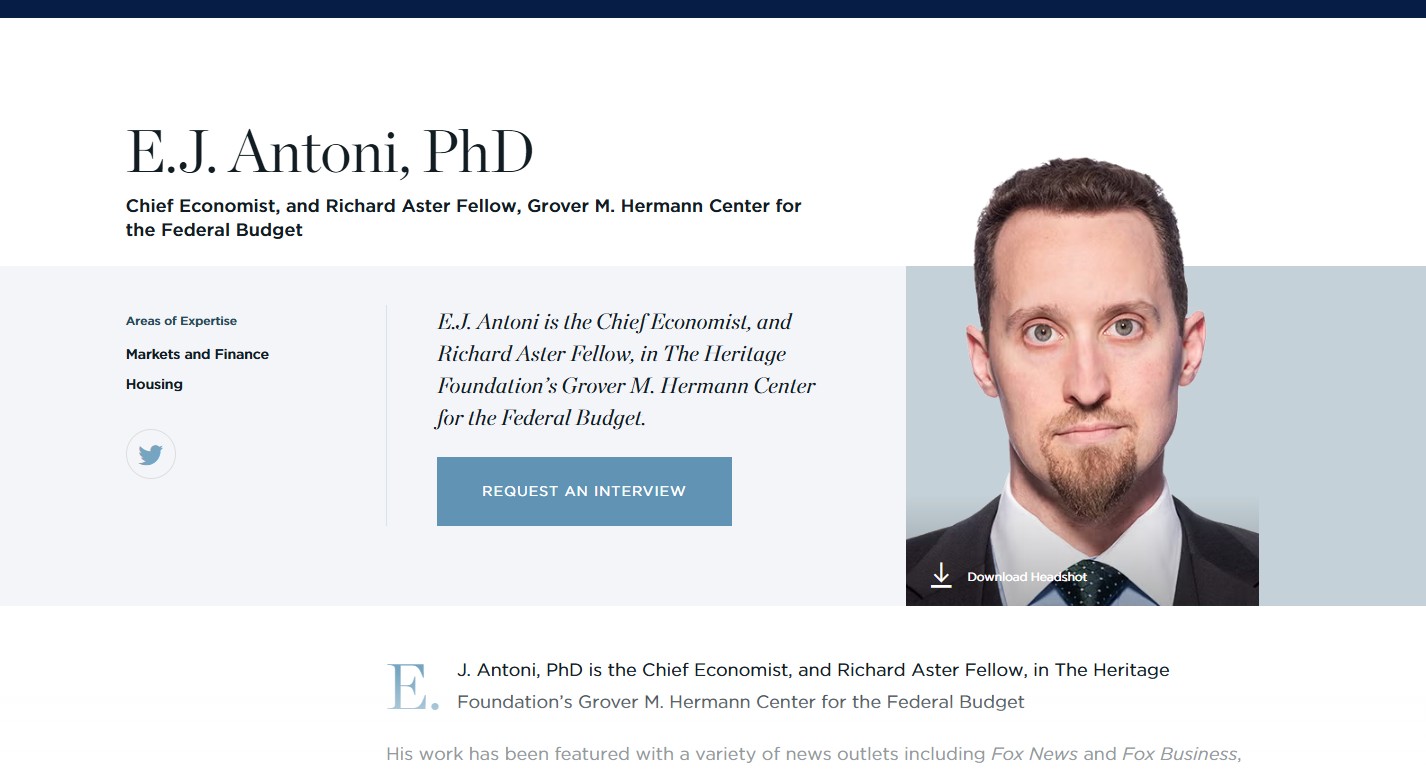The width and height of the screenshot is (1426, 776).
Task: Click the "E.J. Antoni, PhD" page heading
Action: 329,153
